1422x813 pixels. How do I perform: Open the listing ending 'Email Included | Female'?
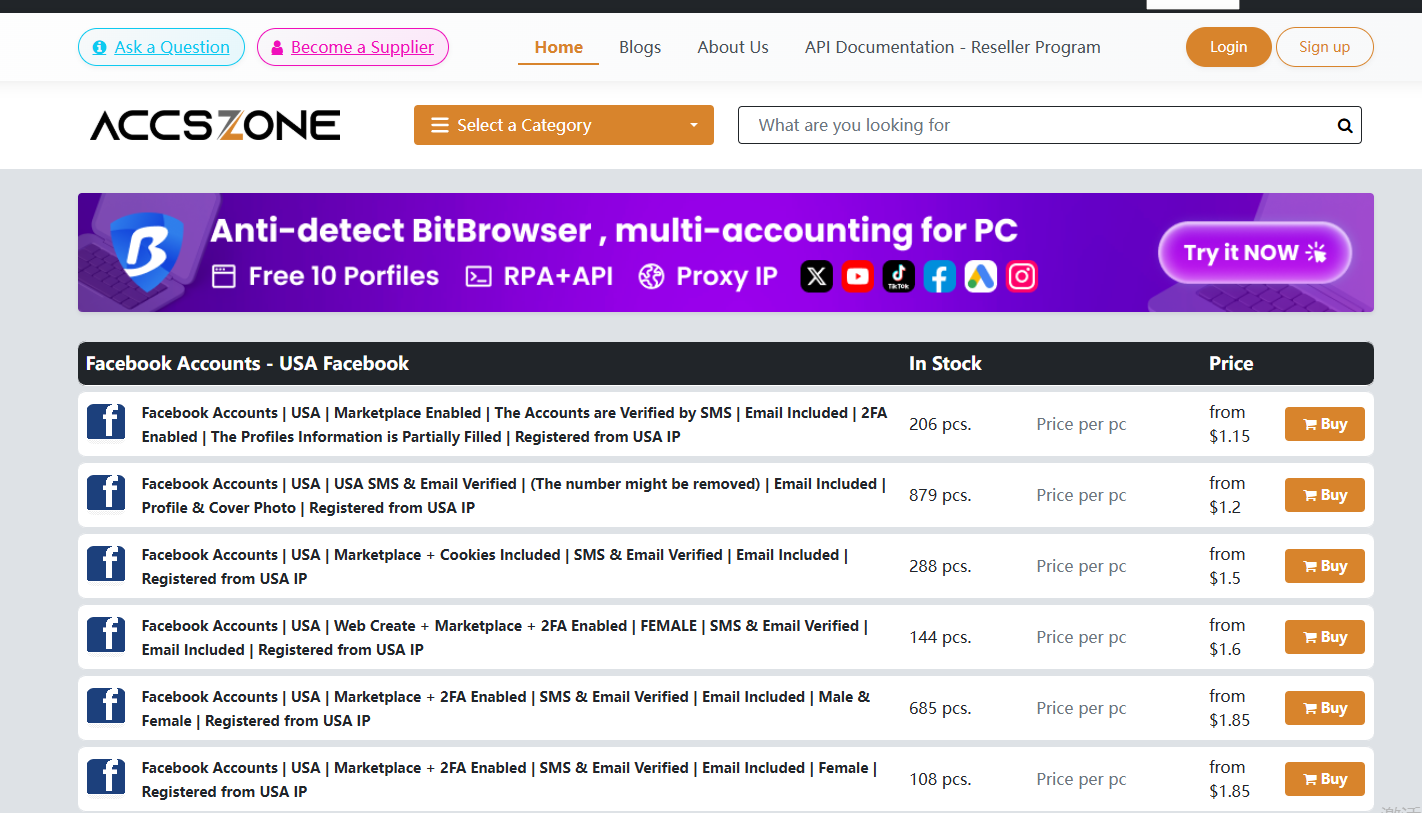pos(509,780)
